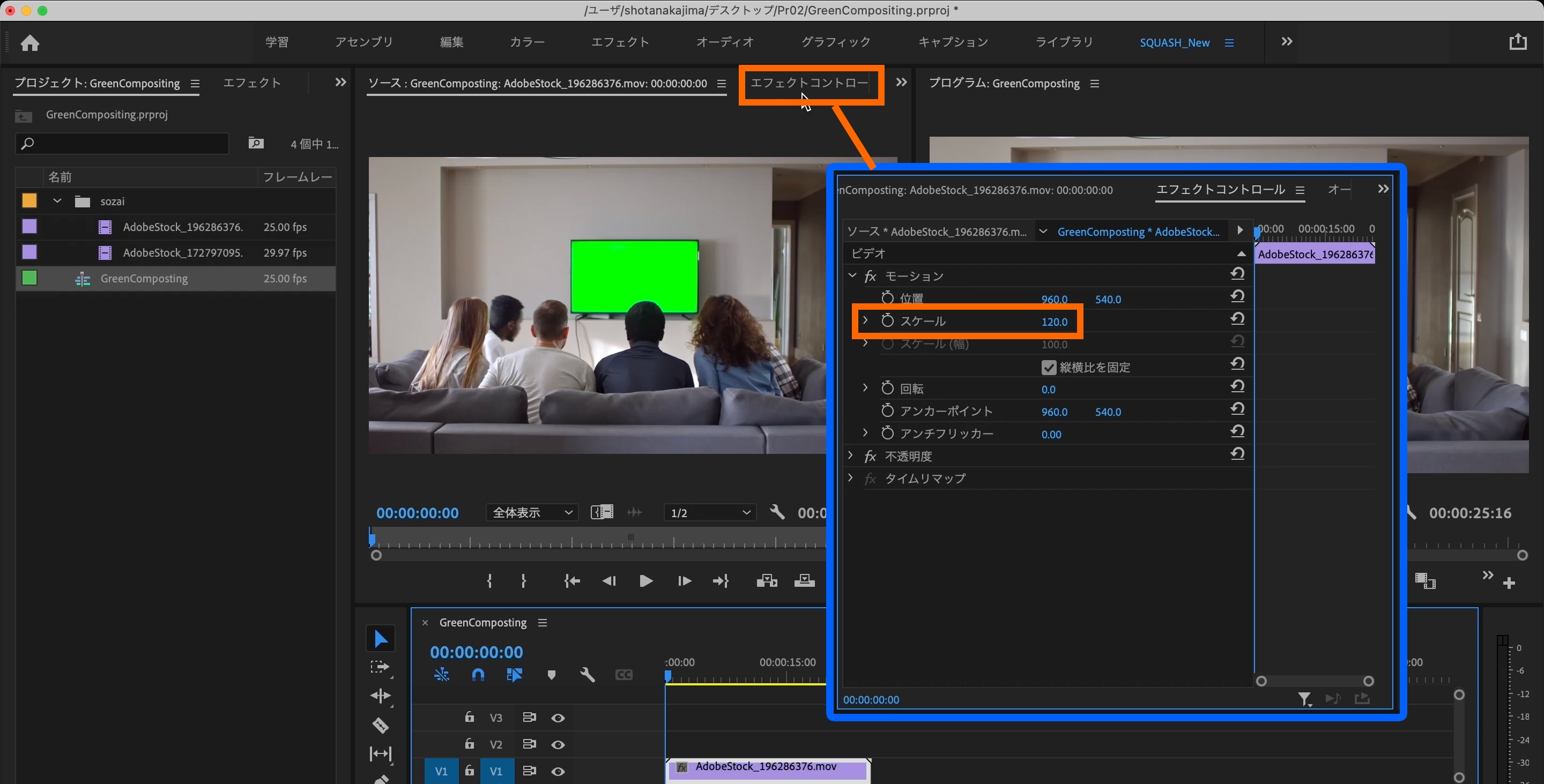Click the Add Marker icon in the timeline
The height and width of the screenshot is (784, 1544).
pyautogui.click(x=552, y=675)
